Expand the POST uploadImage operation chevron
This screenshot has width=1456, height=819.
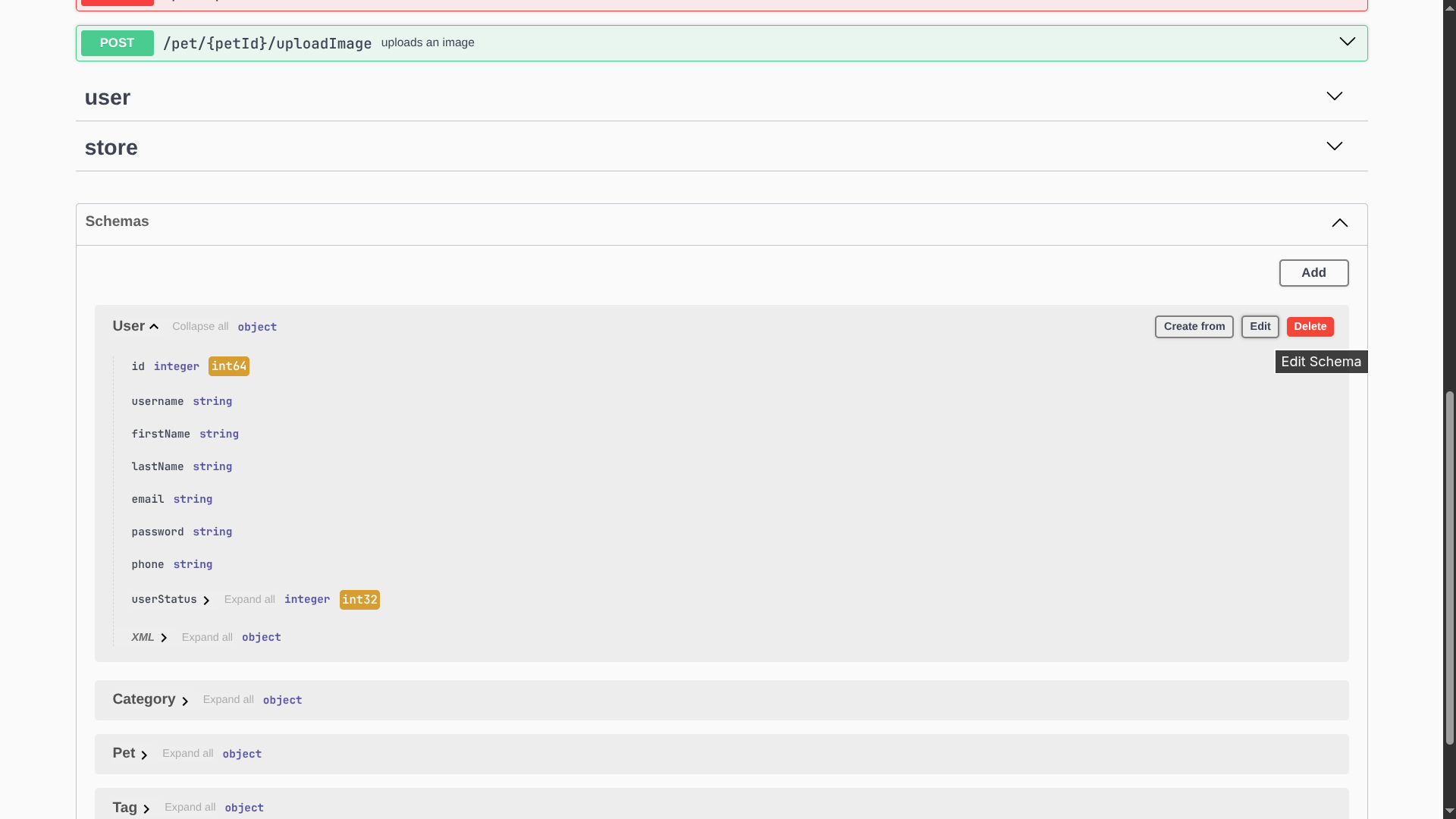coord(1347,42)
